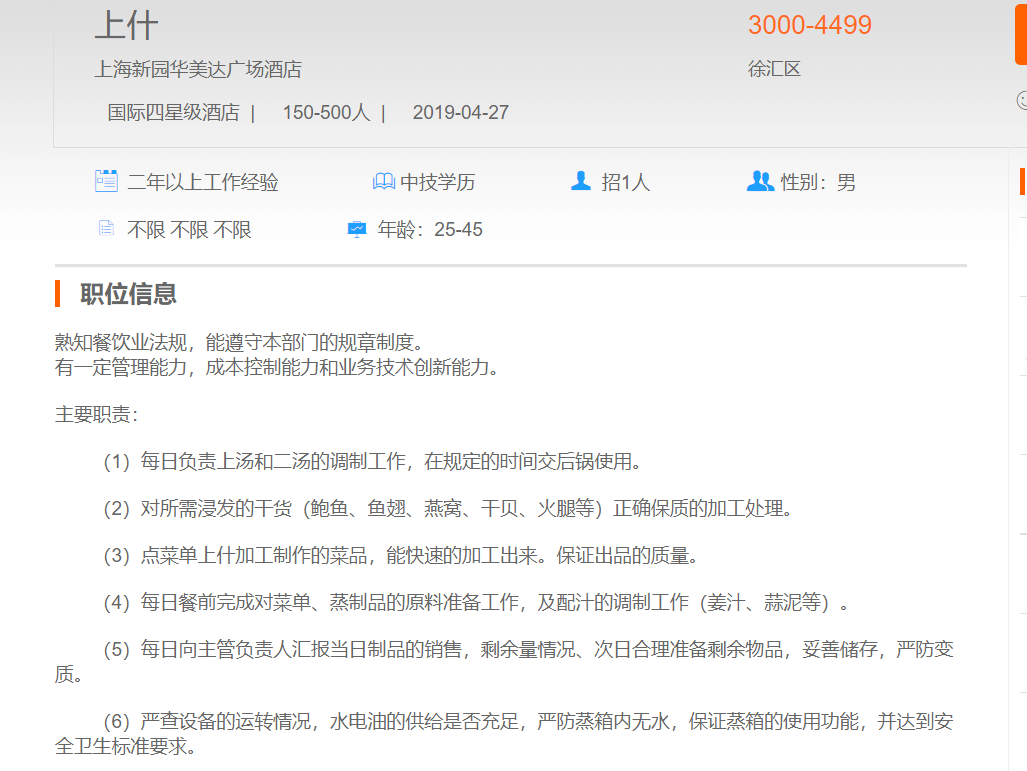Click the 国际四星级酒店 category text

[x=173, y=112]
